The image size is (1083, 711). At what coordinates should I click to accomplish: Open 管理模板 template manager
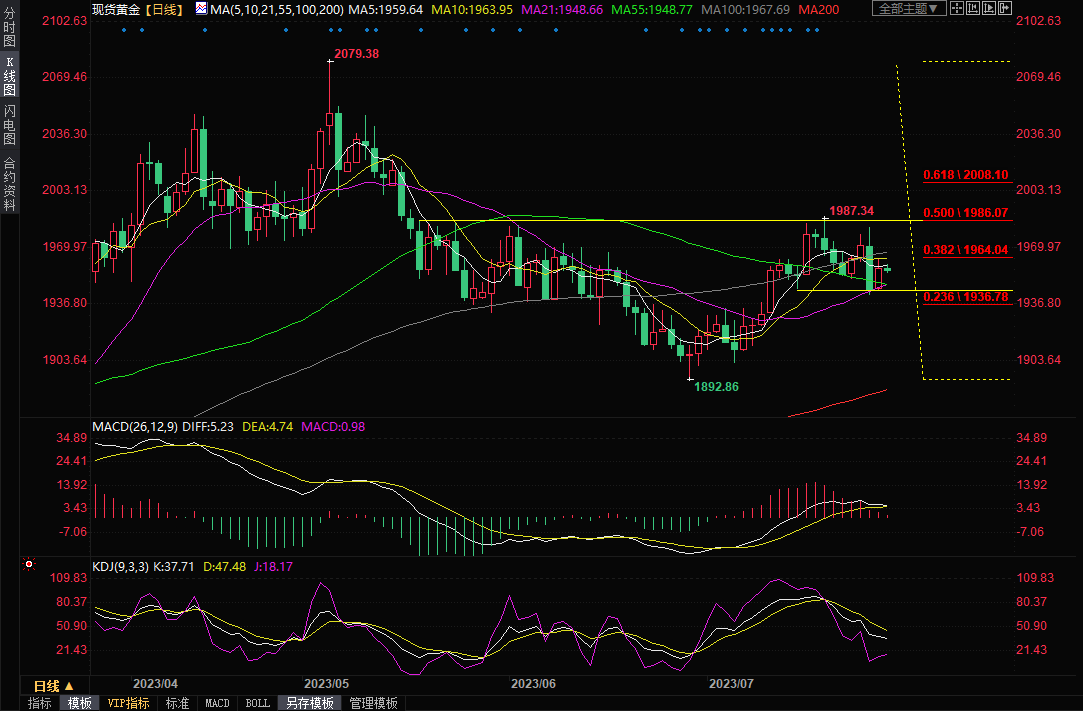(x=372, y=703)
